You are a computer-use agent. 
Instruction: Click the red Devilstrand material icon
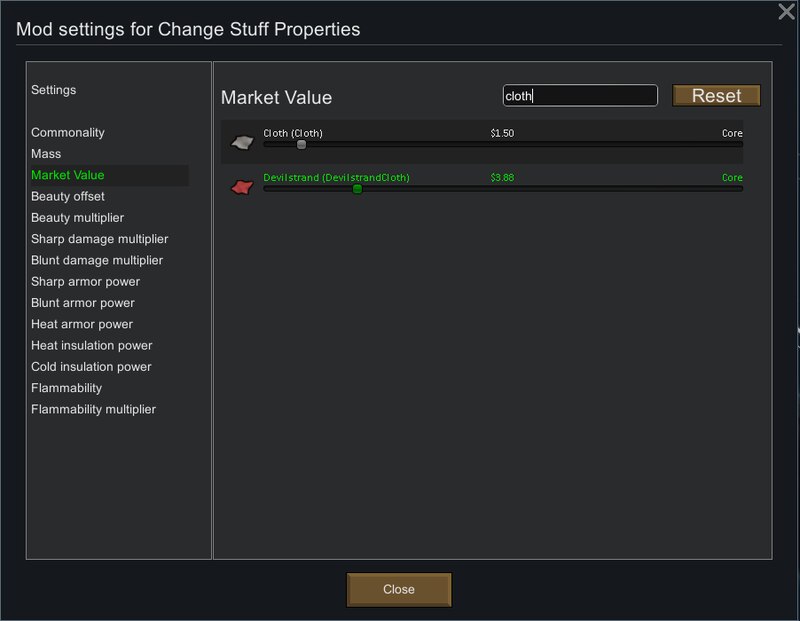point(242,187)
